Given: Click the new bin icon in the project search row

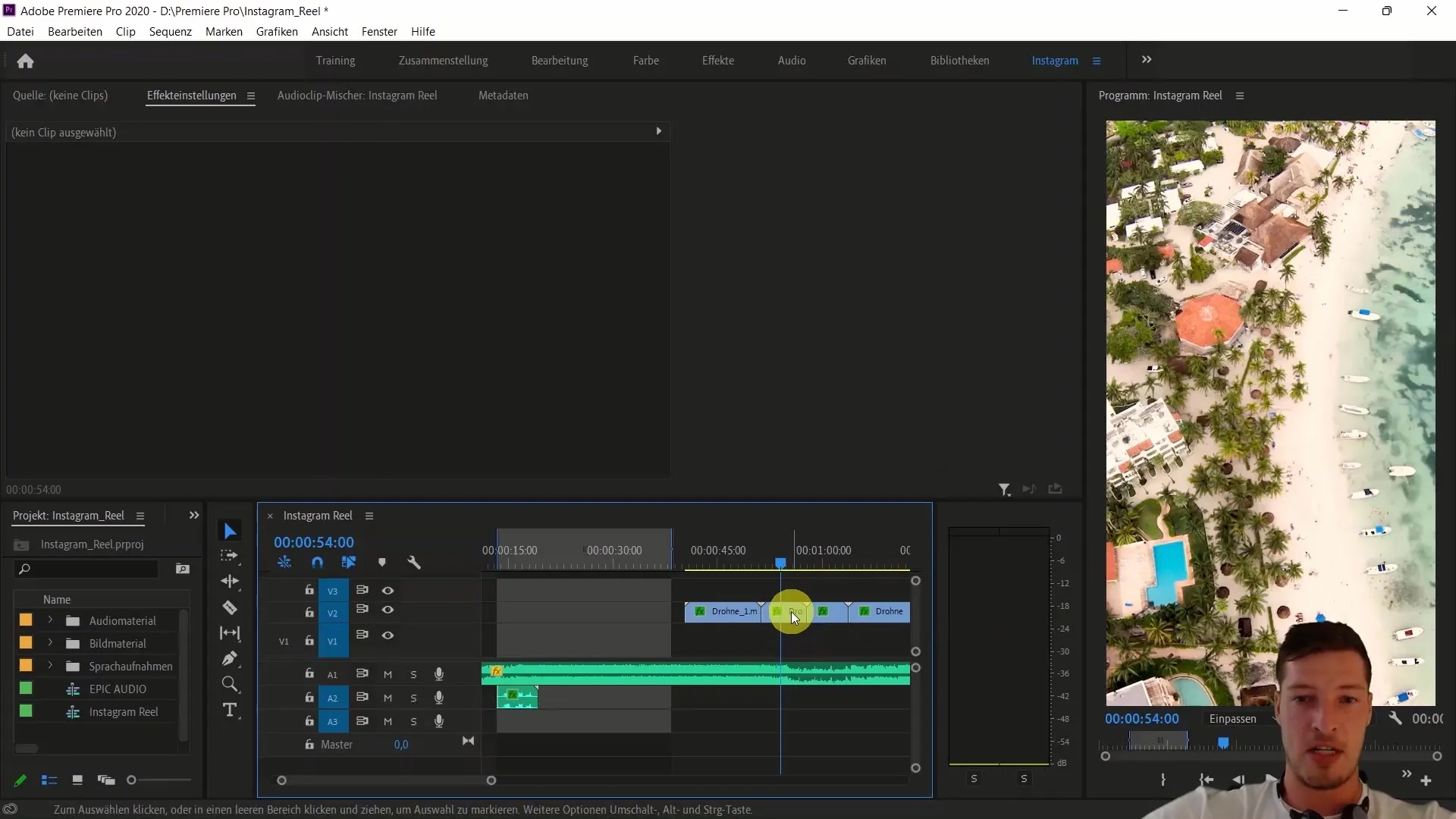Looking at the screenshot, I should click(x=182, y=569).
